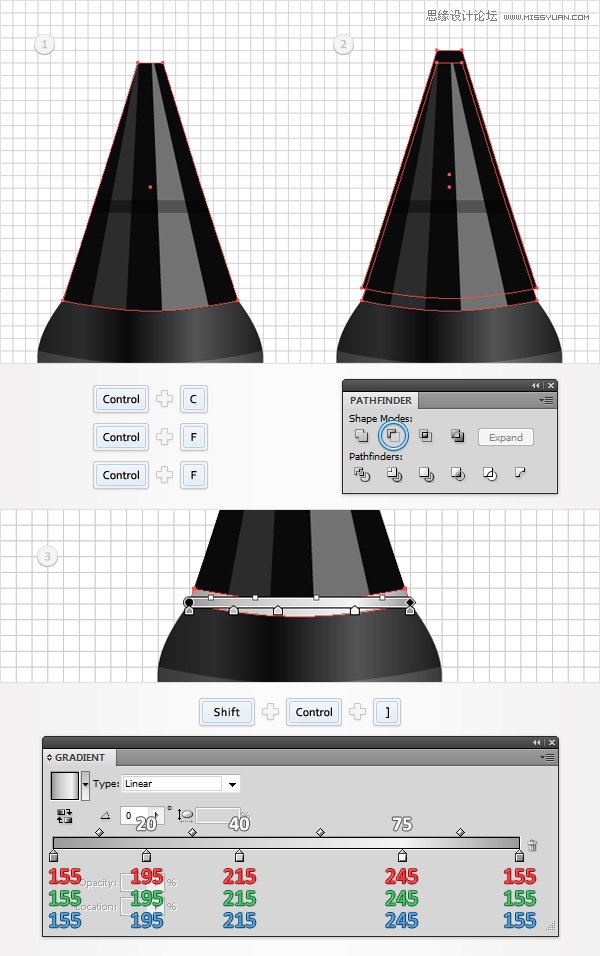Select the gradient stop at 40 percent

click(240, 857)
